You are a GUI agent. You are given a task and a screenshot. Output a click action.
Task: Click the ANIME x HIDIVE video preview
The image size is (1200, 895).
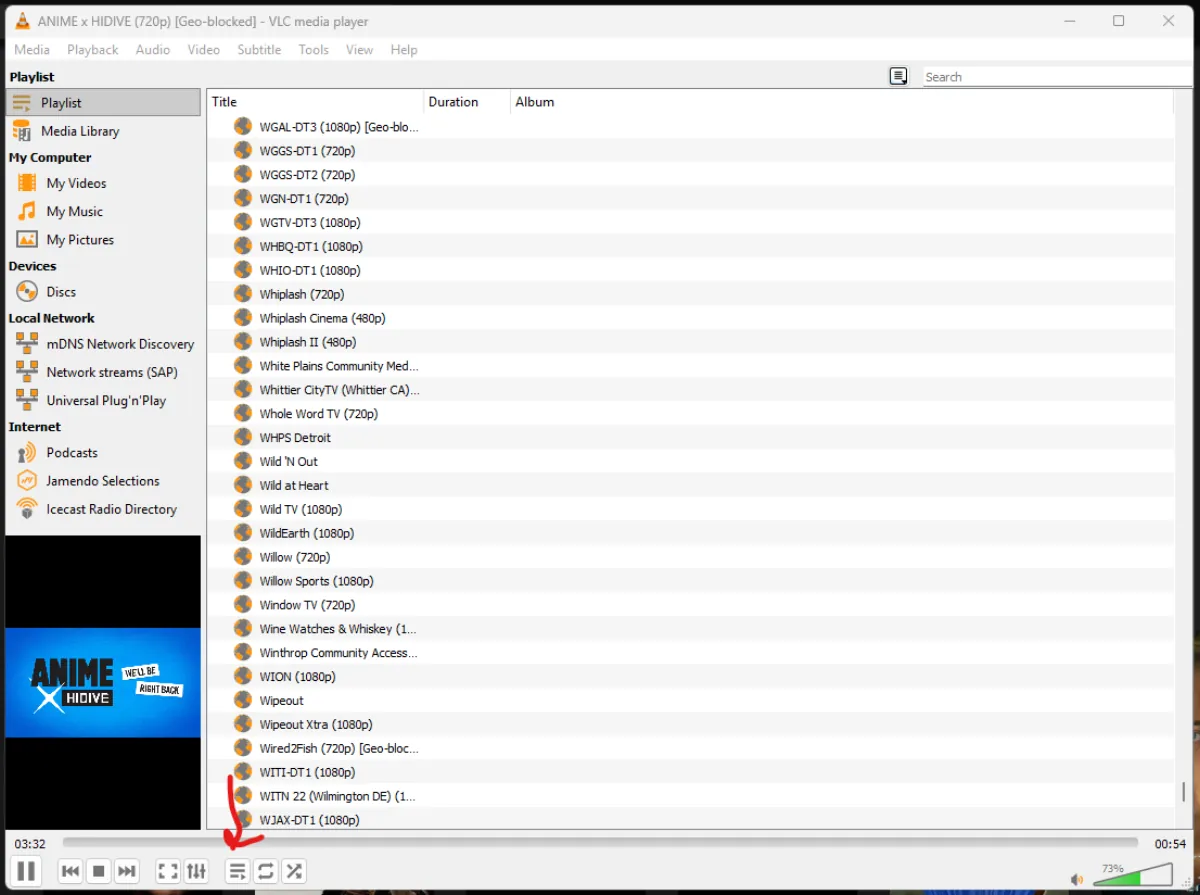click(x=103, y=682)
